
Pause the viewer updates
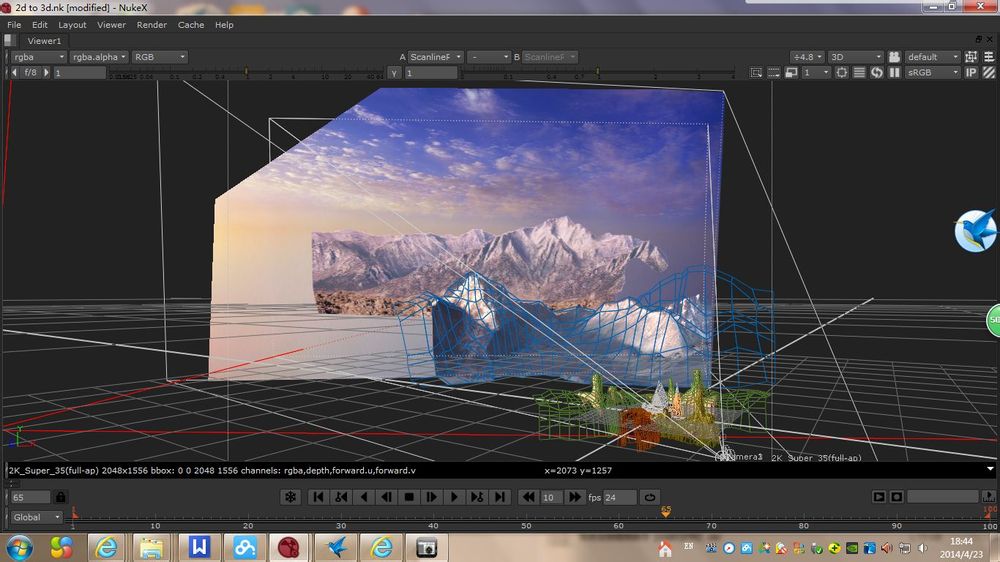click(895, 73)
